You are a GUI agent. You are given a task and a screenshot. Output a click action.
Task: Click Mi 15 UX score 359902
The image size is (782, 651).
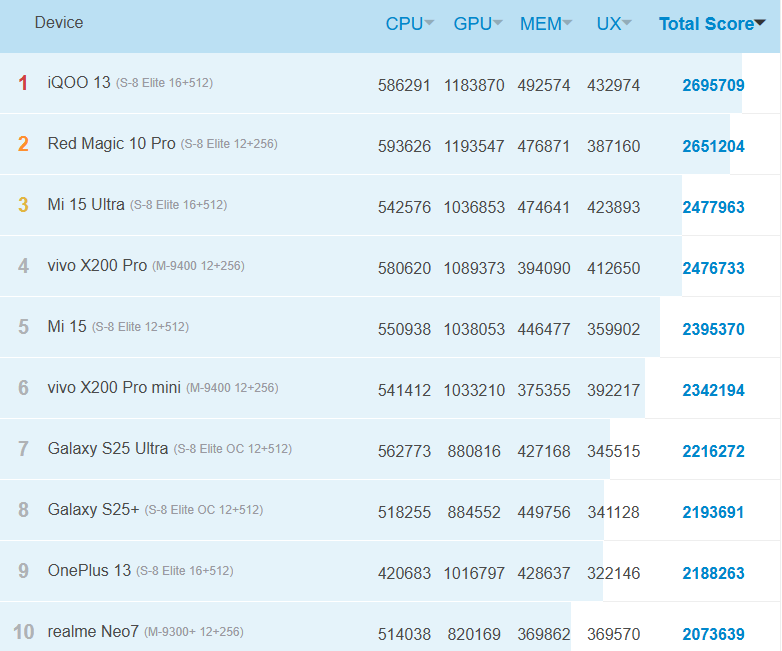pos(613,329)
